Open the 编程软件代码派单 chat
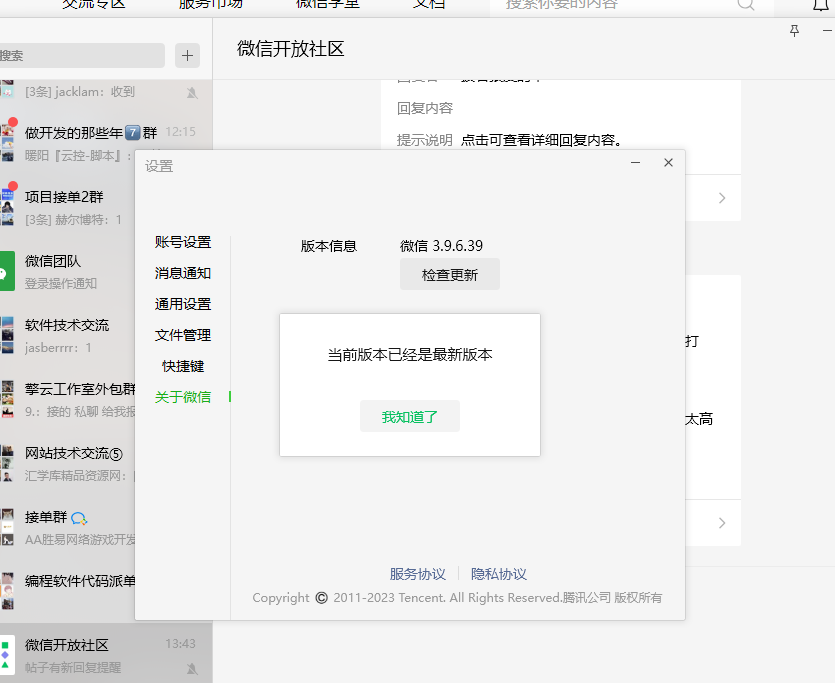 67,591
